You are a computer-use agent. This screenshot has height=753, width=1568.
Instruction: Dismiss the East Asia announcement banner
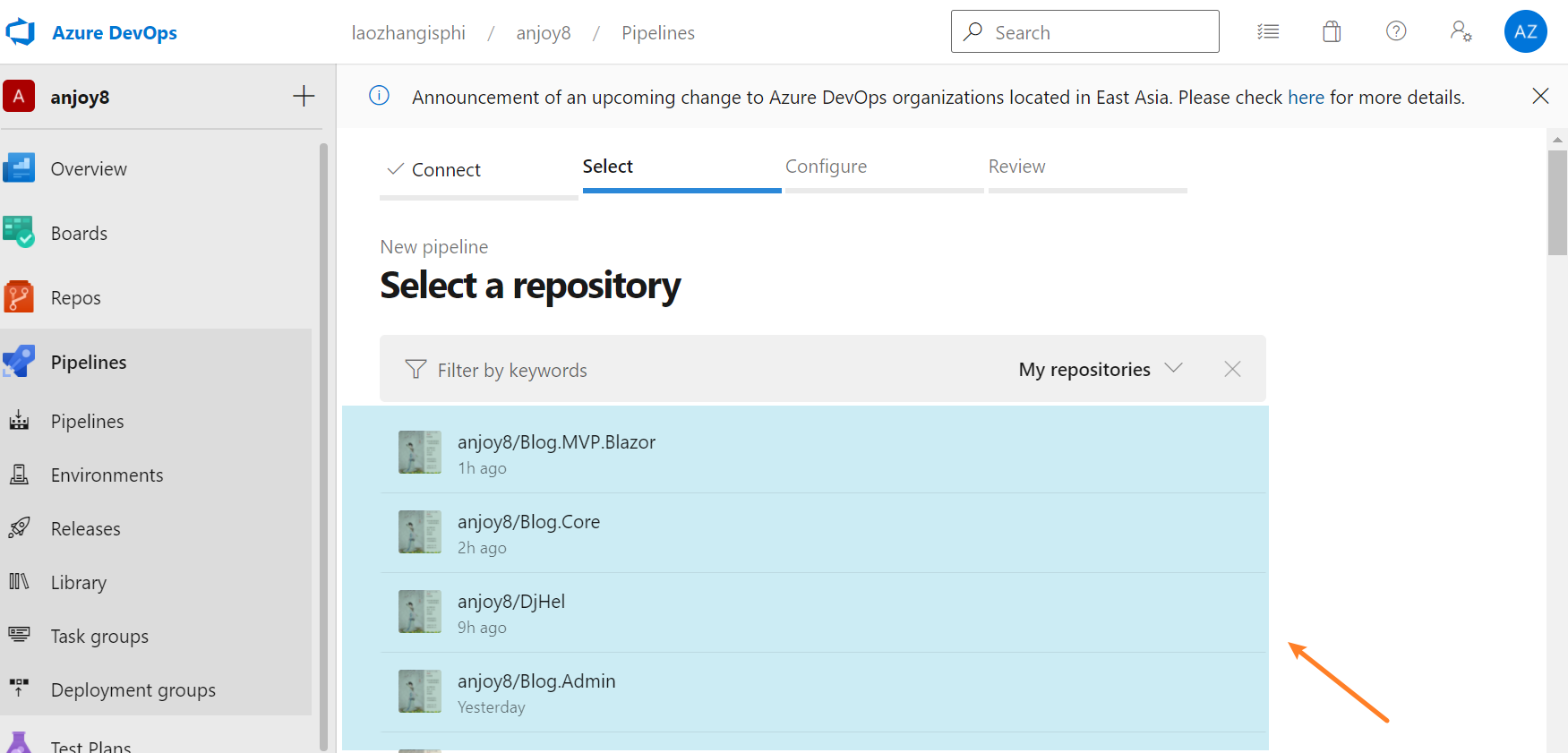click(x=1540, y=96)
